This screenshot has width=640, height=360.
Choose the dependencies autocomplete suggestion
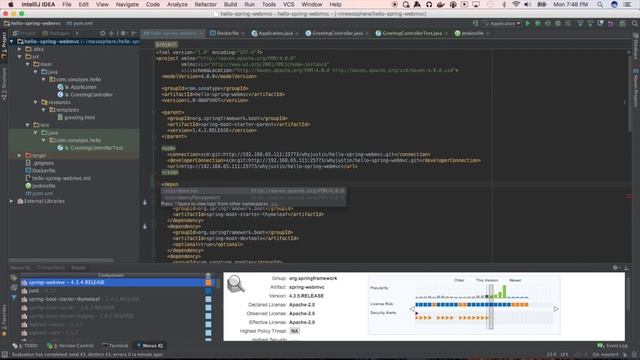(253, 191)
